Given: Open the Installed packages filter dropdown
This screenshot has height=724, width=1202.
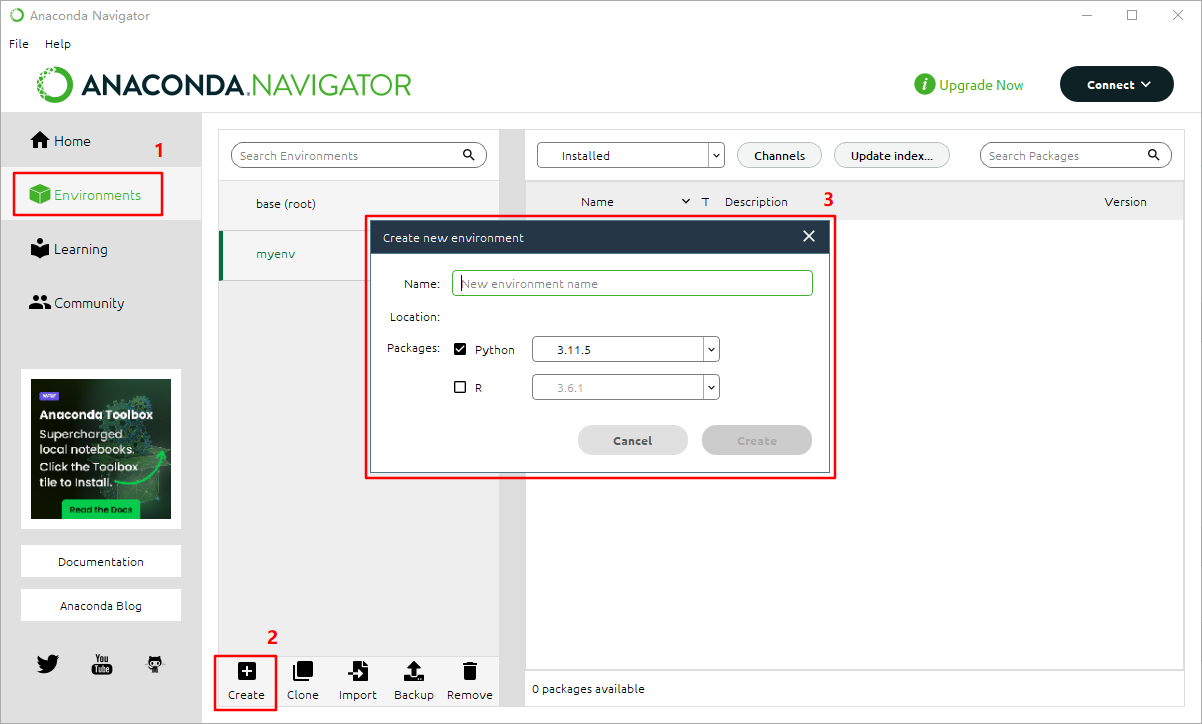Looking at the screenshot, I should (631, 155).
